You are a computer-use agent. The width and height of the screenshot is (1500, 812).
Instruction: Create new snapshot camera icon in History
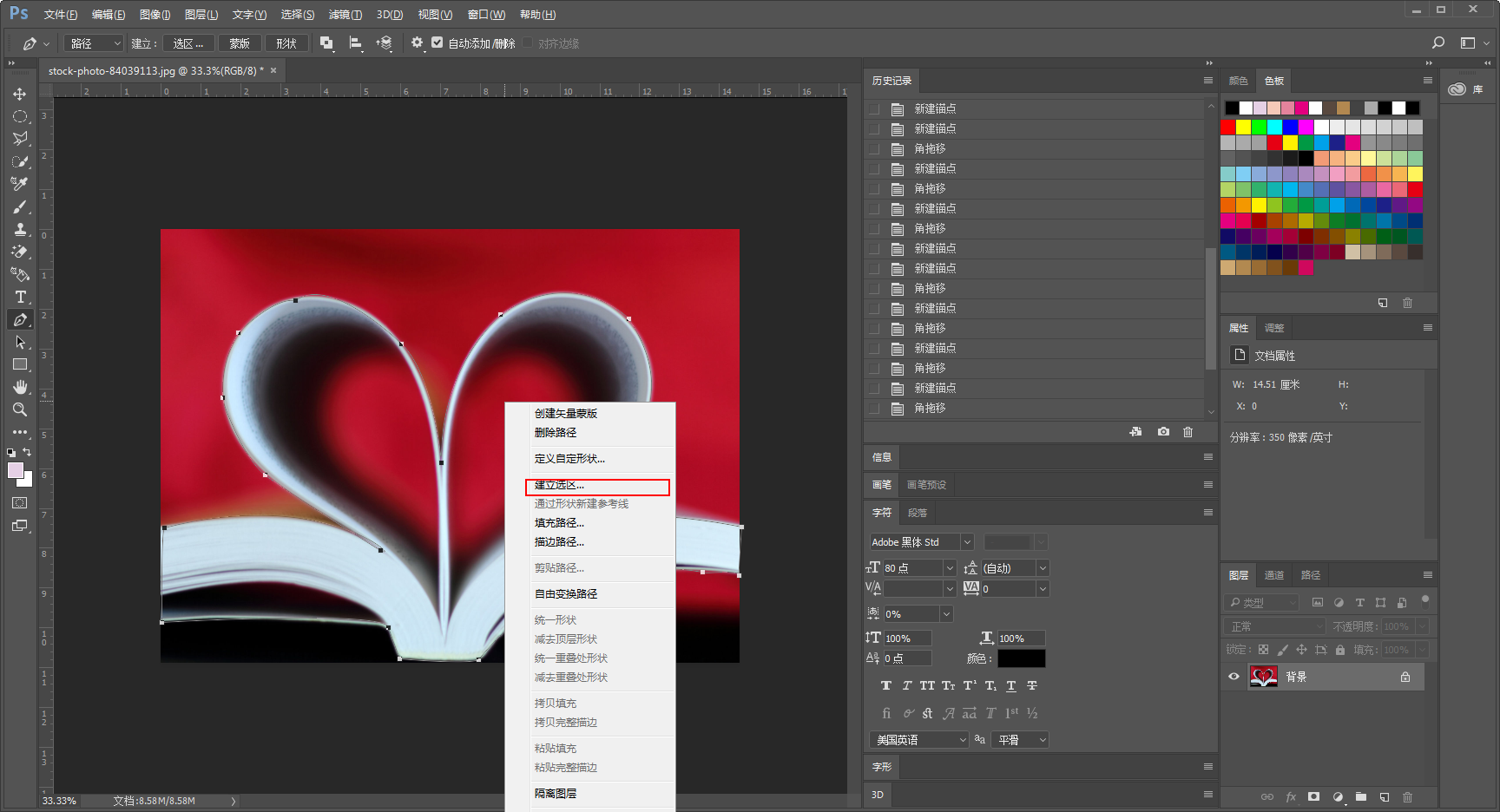tap(1163, 432)
